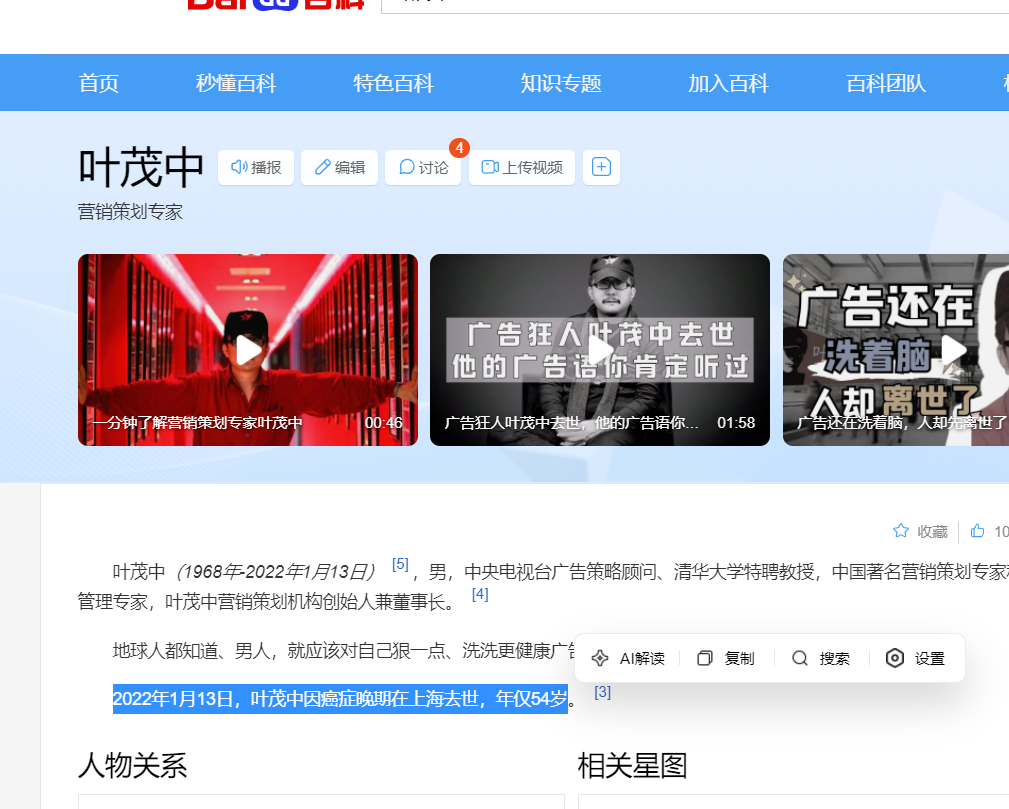The image size is (1009, 809).
Task: Click the AI解读 option in selection popup
Action: [627, 658]
